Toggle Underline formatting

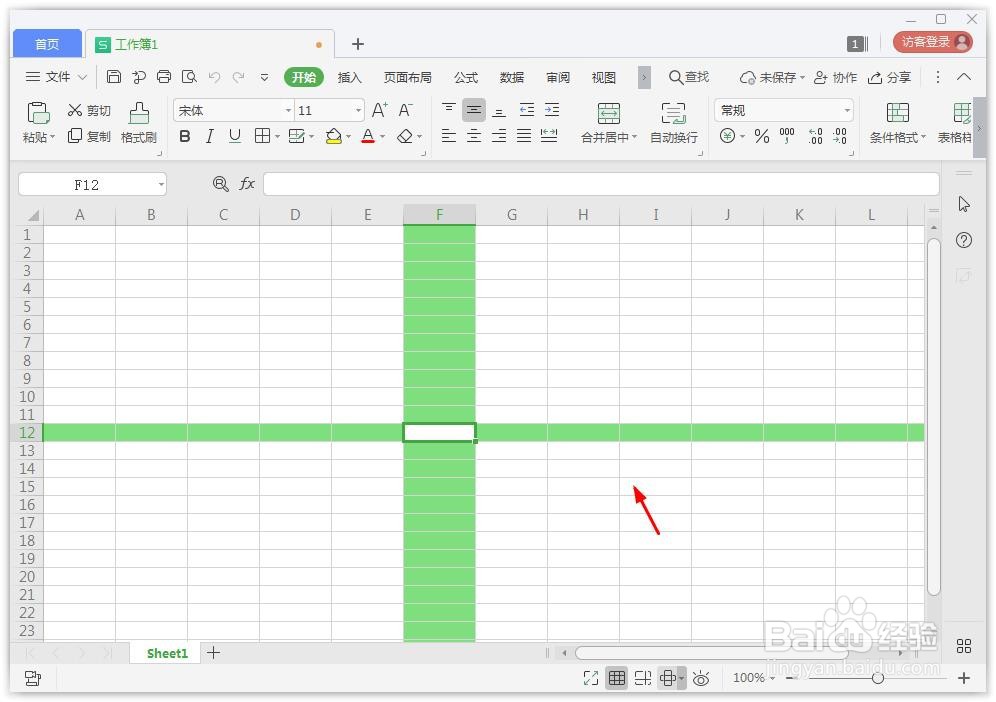coord(235,136)
